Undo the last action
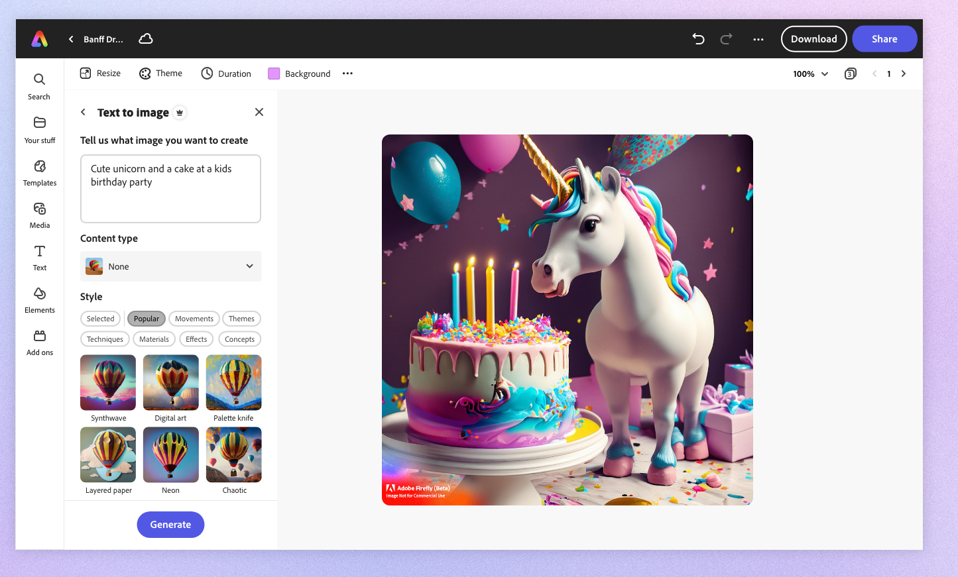 [698, 39]
